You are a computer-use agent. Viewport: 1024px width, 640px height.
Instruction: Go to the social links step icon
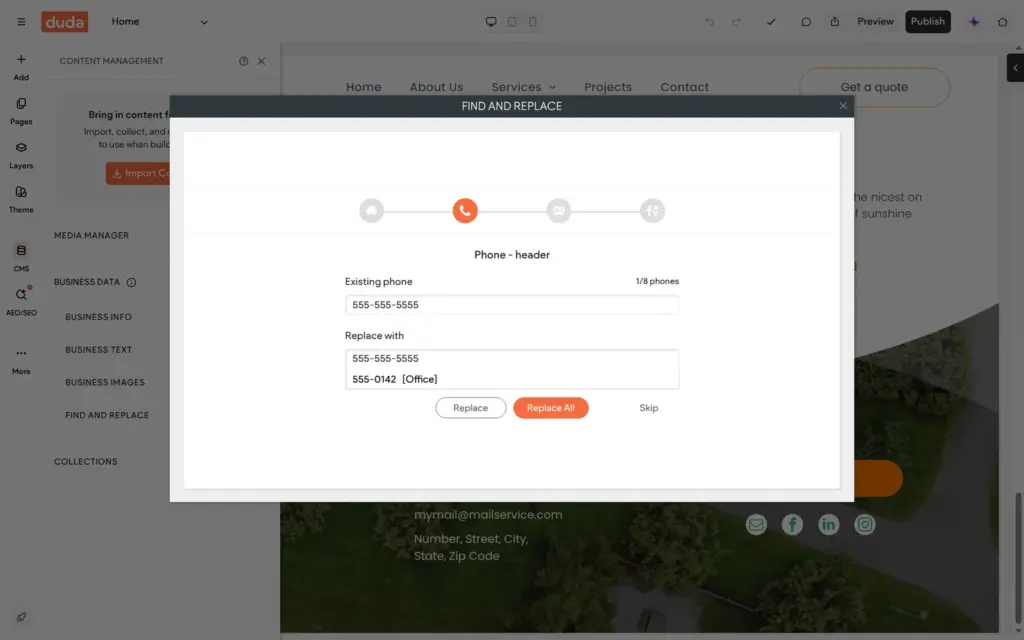652,210
